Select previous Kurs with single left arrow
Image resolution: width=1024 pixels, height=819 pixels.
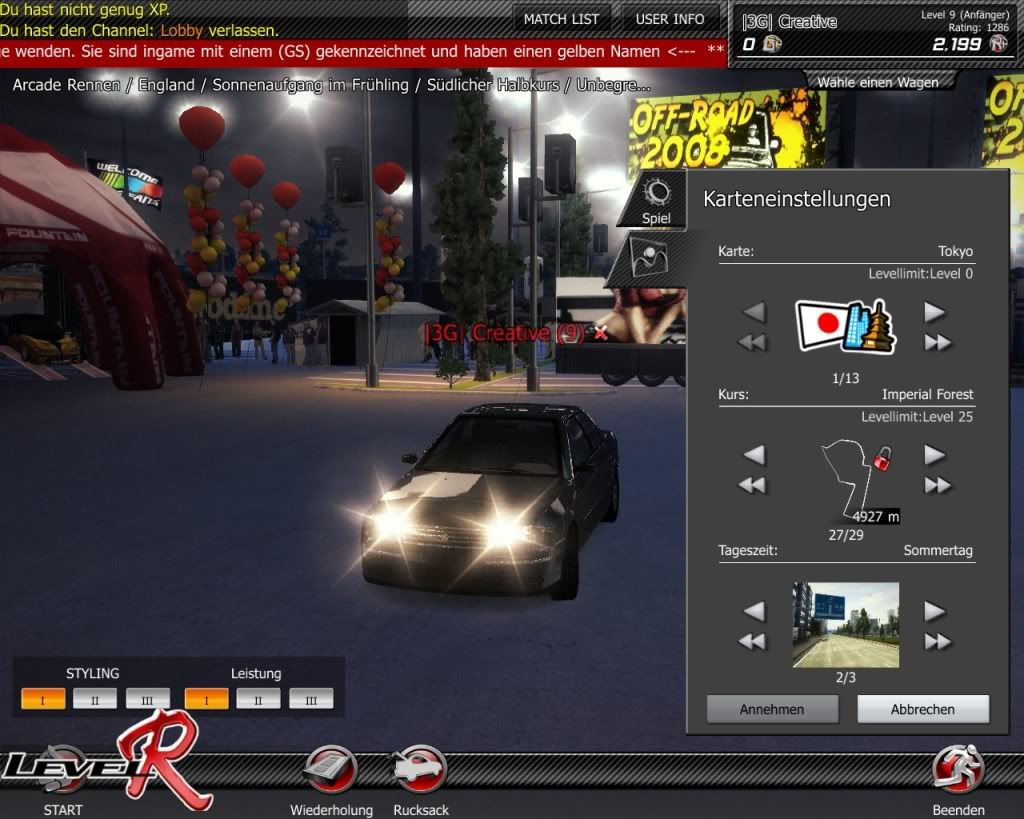coord(754,455)
